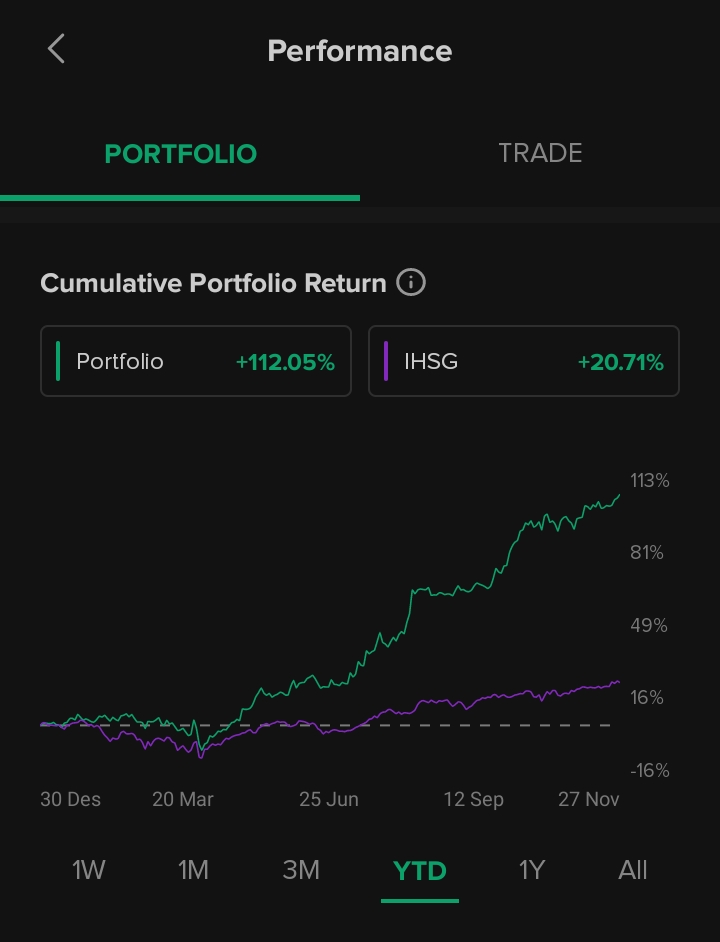This screenshot has height=942, width=720.
Task: Select the 1M time range
Action: (x=193, y=870)
